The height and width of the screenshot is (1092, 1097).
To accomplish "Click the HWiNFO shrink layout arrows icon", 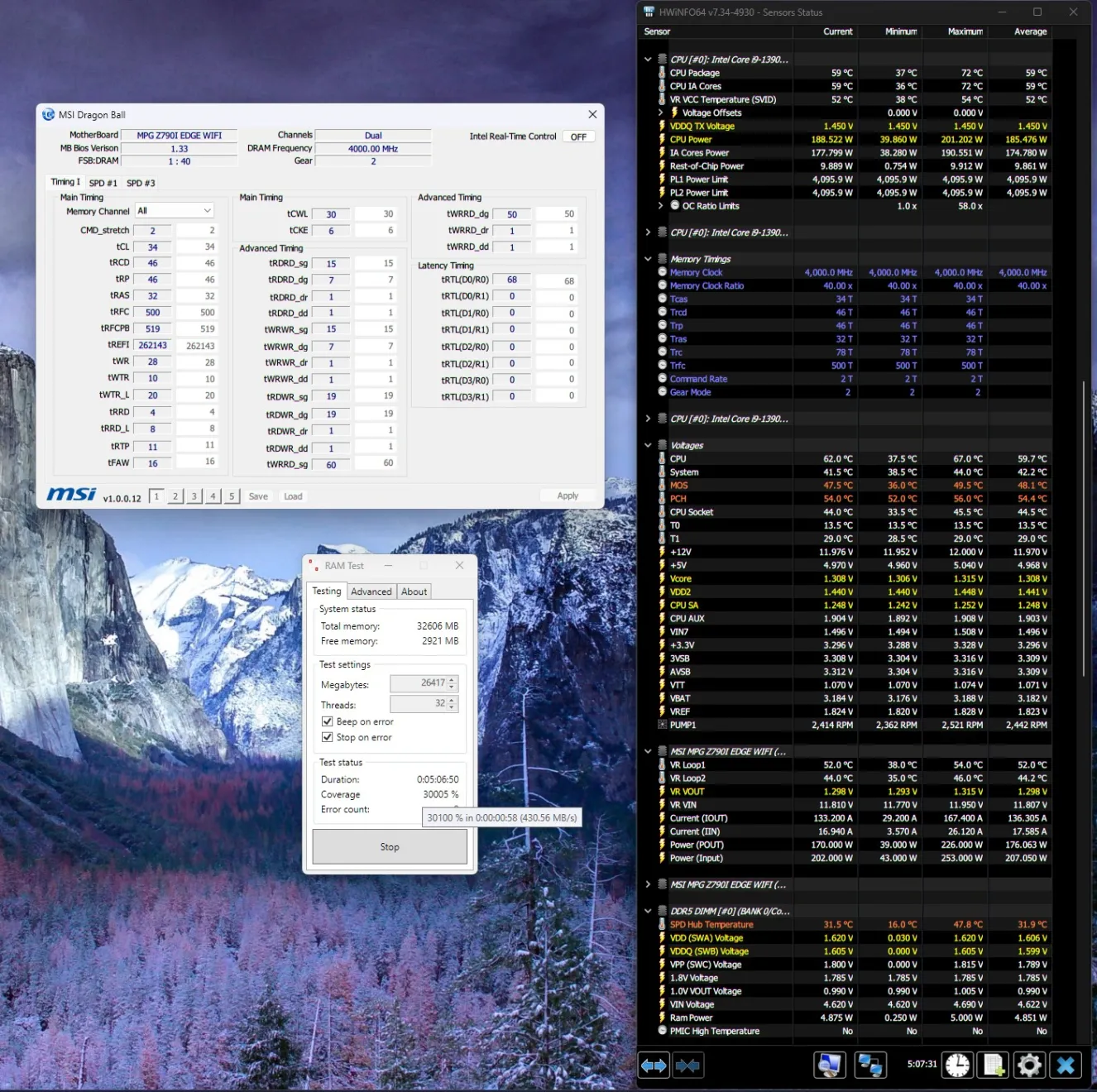I will 688,1066.
